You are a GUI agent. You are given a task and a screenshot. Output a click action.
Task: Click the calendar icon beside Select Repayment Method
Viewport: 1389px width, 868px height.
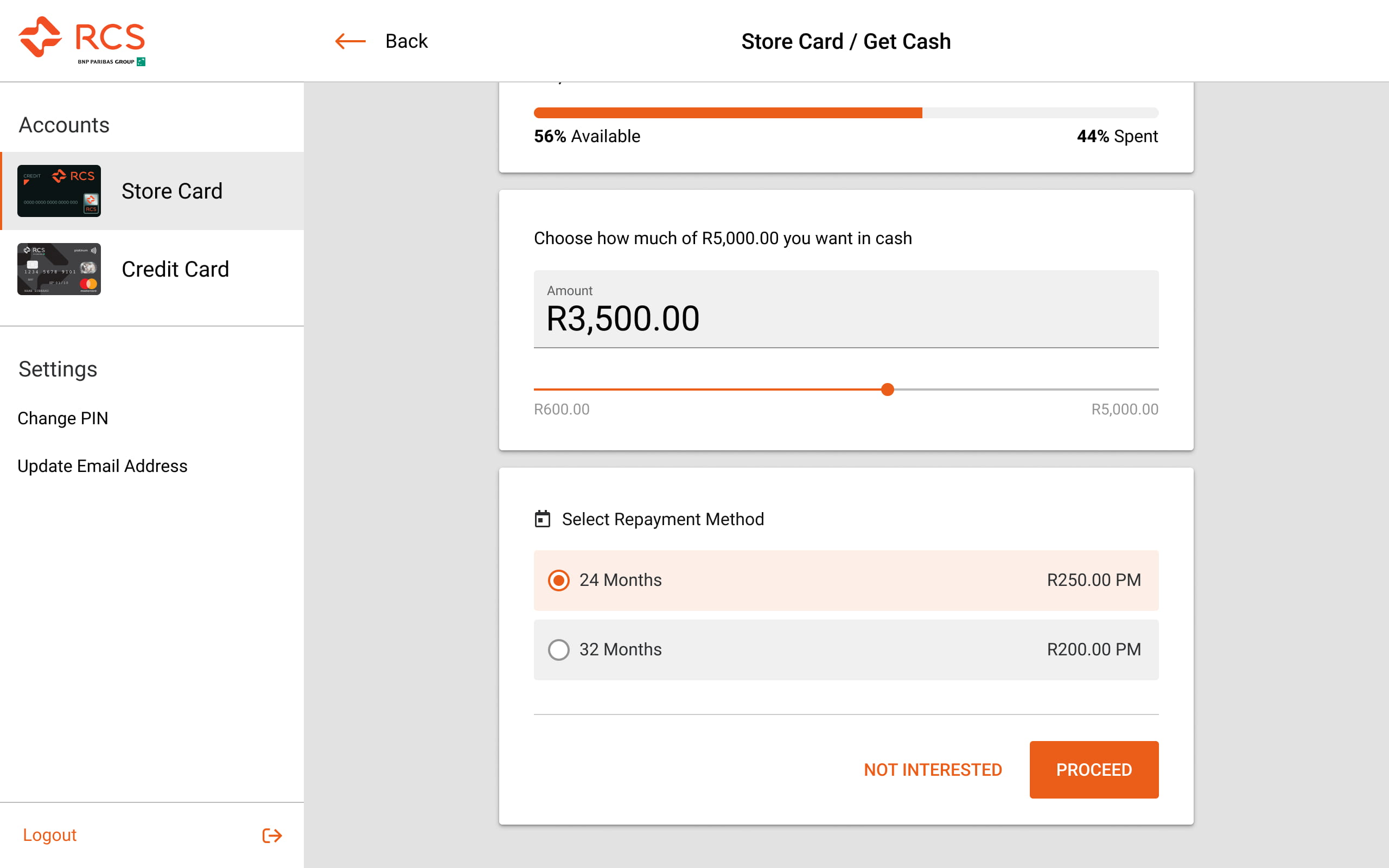[542, 519]
